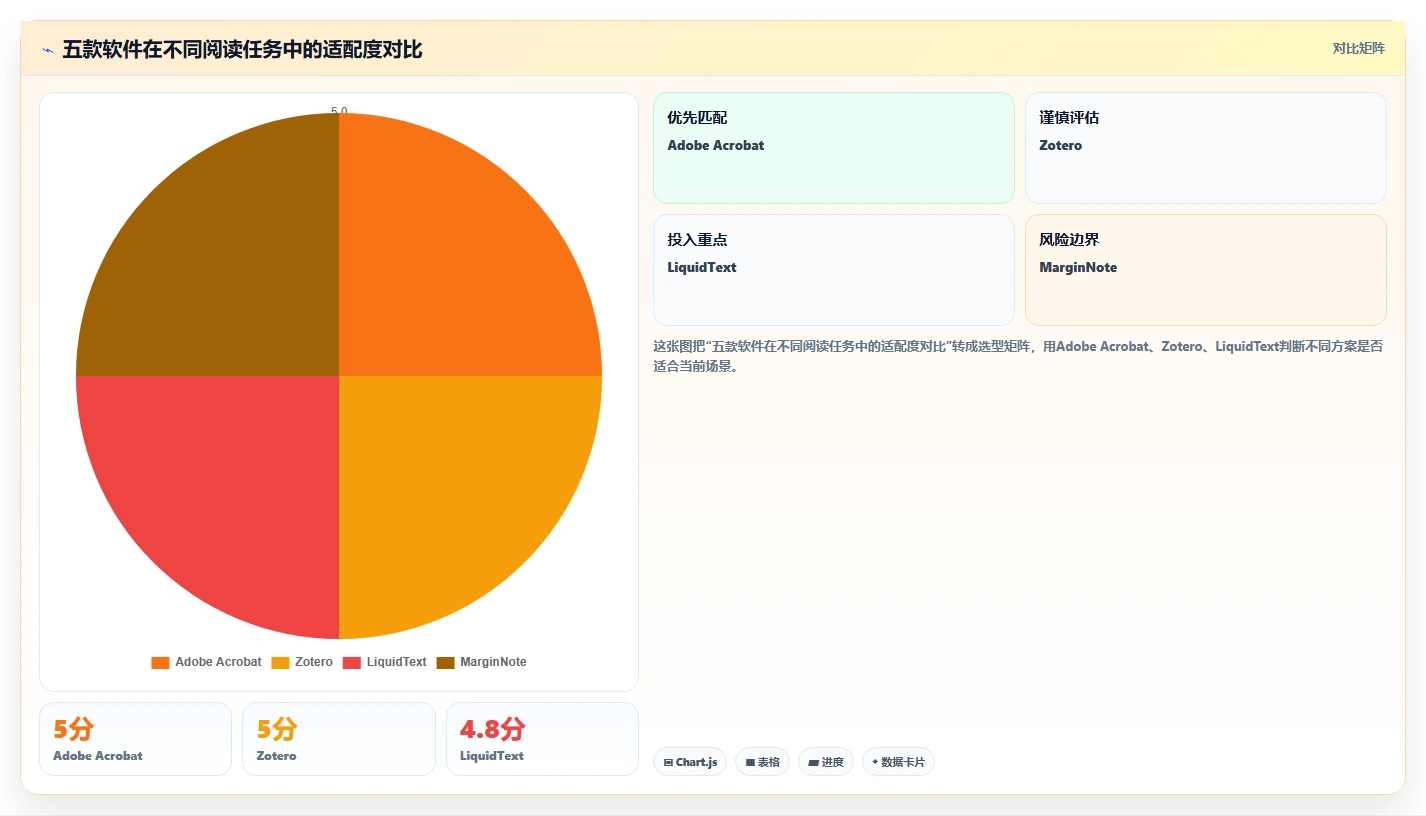Open the 风险边界 MarginNote card

[x=1206, y=270]
